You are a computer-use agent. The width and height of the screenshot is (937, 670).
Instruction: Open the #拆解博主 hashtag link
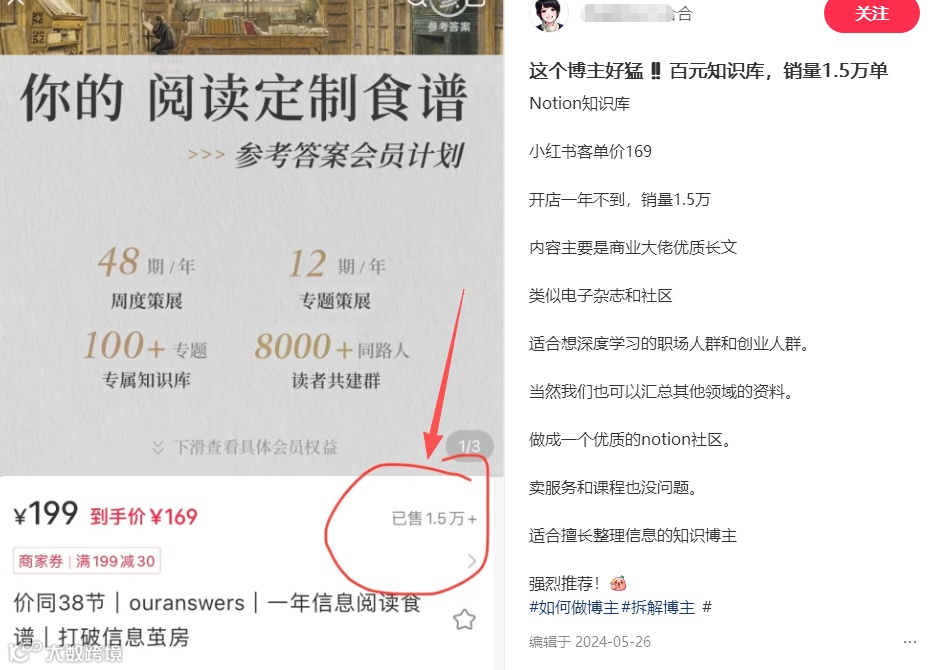(659, 607)
